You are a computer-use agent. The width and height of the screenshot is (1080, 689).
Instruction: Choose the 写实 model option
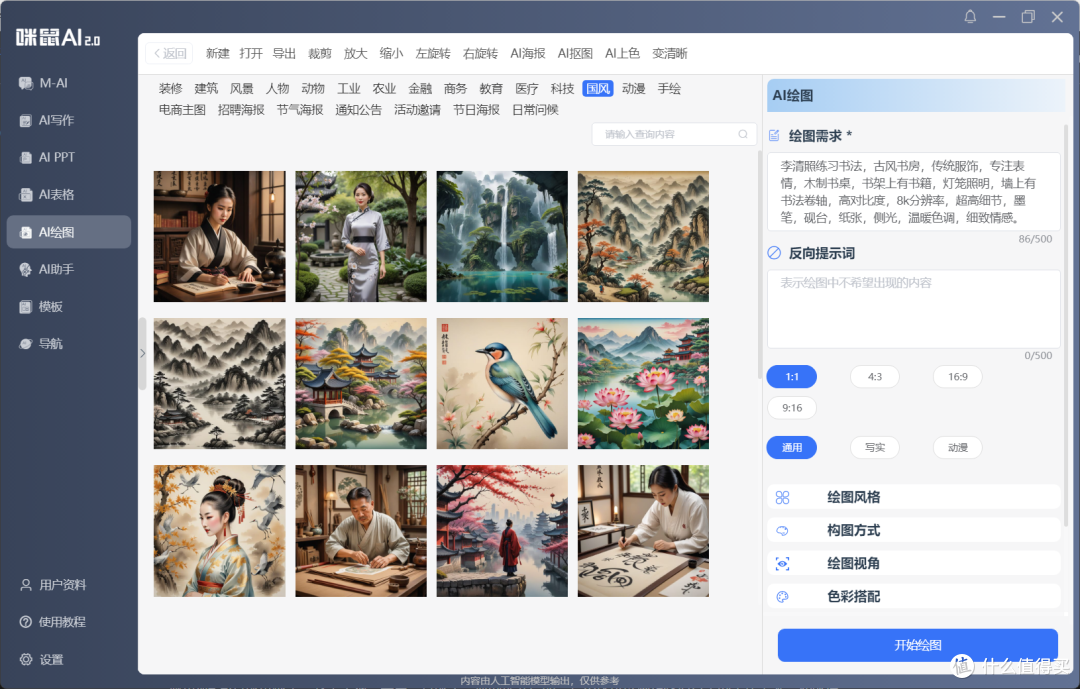pos(875,448)
